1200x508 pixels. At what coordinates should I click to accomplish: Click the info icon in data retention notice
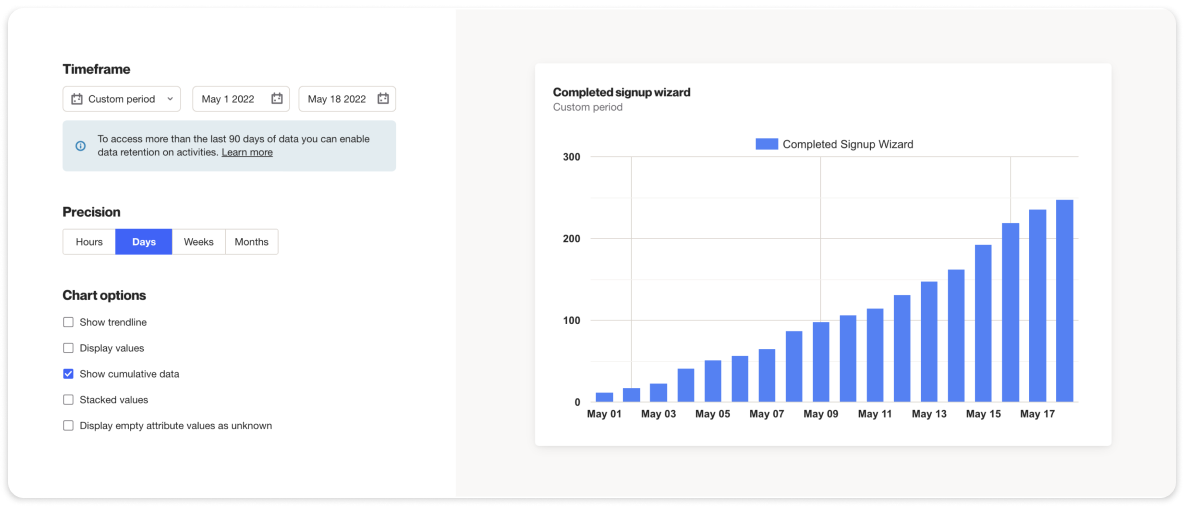(x=81, y=146)
